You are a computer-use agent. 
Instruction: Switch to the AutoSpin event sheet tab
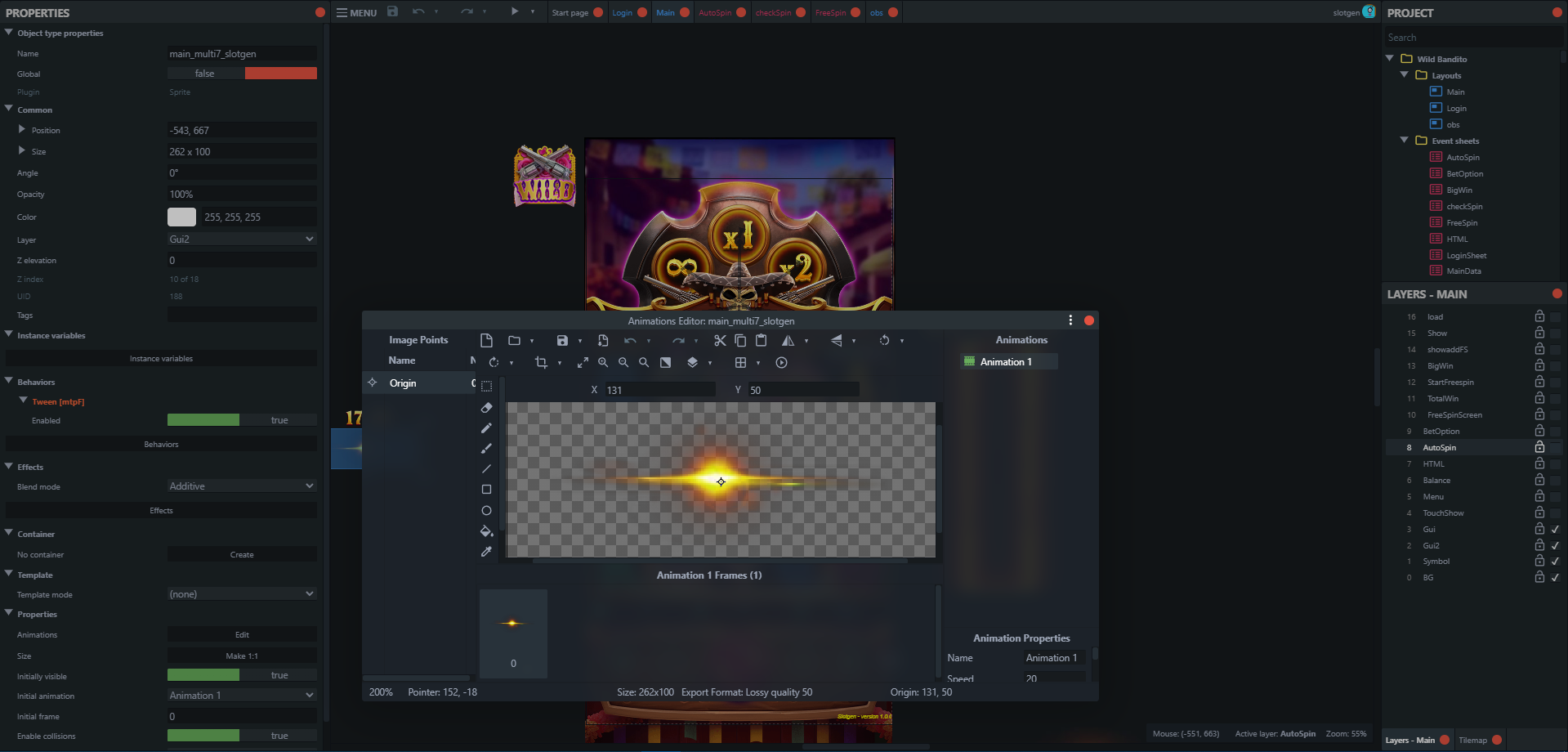point(715,12)
